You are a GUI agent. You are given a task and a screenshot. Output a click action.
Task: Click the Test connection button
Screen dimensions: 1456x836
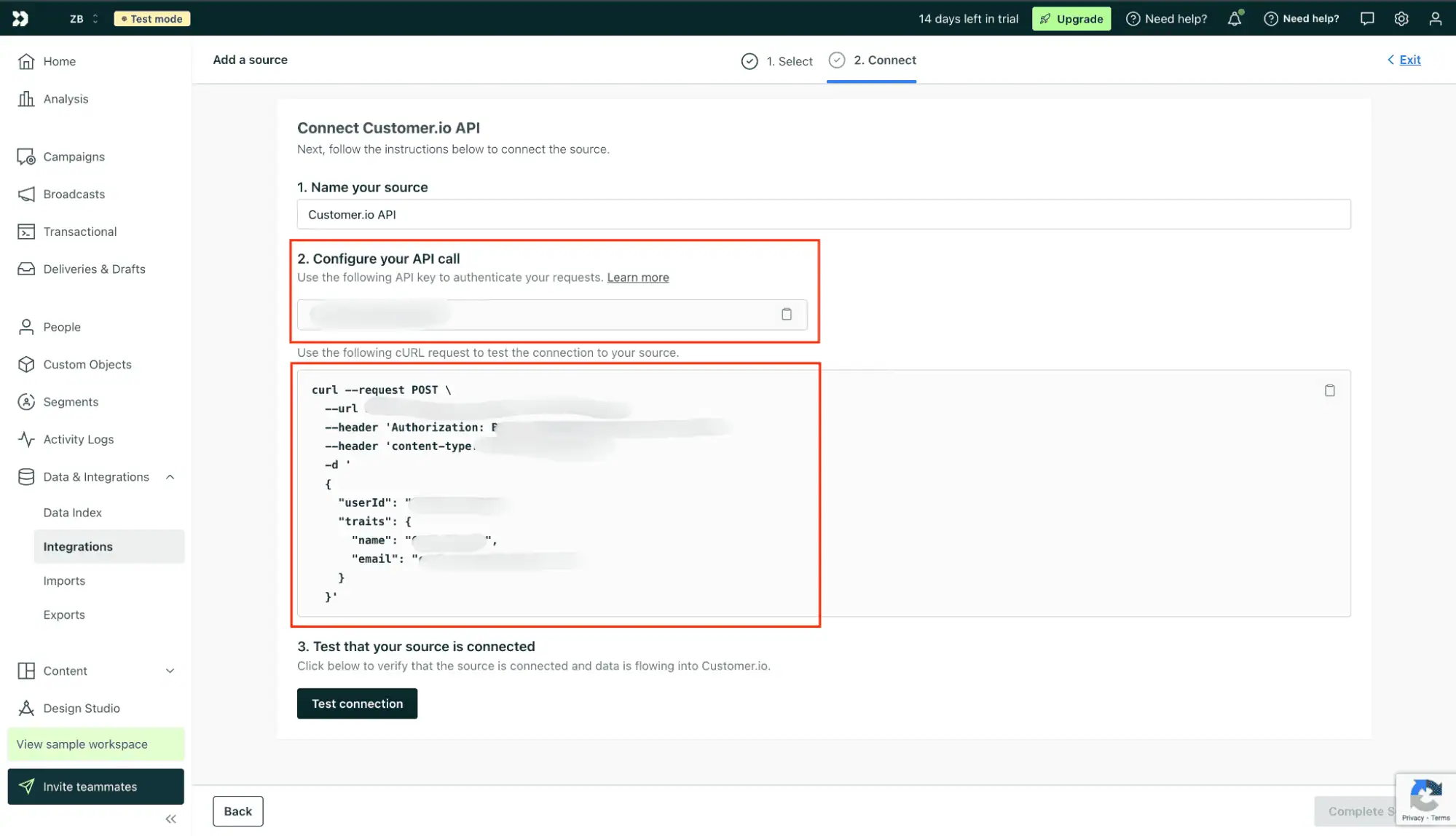[356, 703]
